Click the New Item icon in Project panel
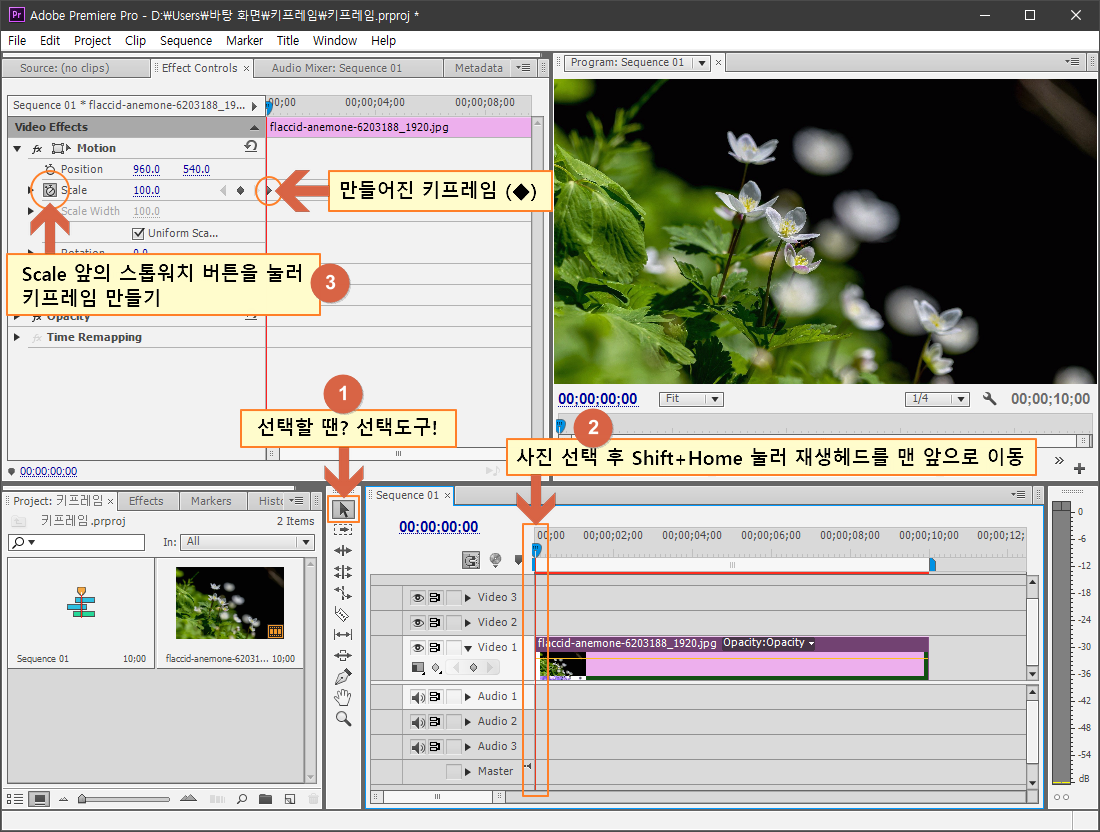1100x832 pixels. pyautogui.click(x=290, y=798)
